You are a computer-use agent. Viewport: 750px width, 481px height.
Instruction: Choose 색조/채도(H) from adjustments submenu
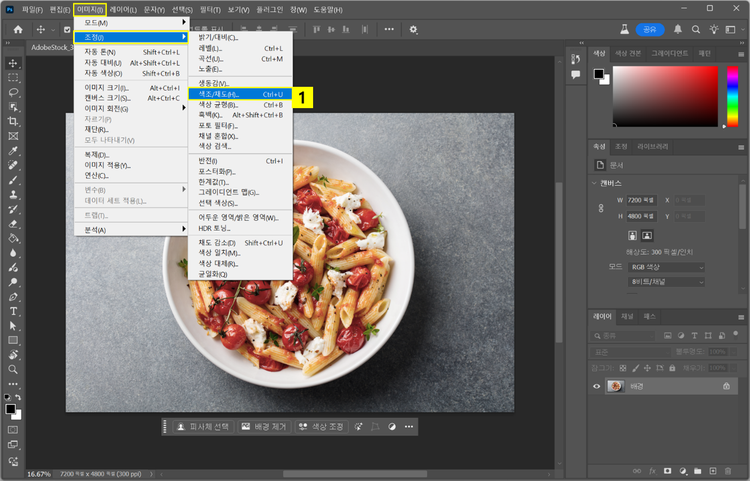(x=241, y=94)
